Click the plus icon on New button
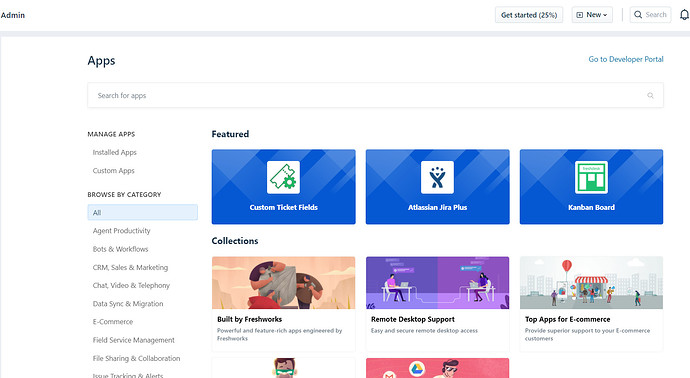The height and width of the screenshot is (378, 690). pyautogui.click(x=580, y=15)
